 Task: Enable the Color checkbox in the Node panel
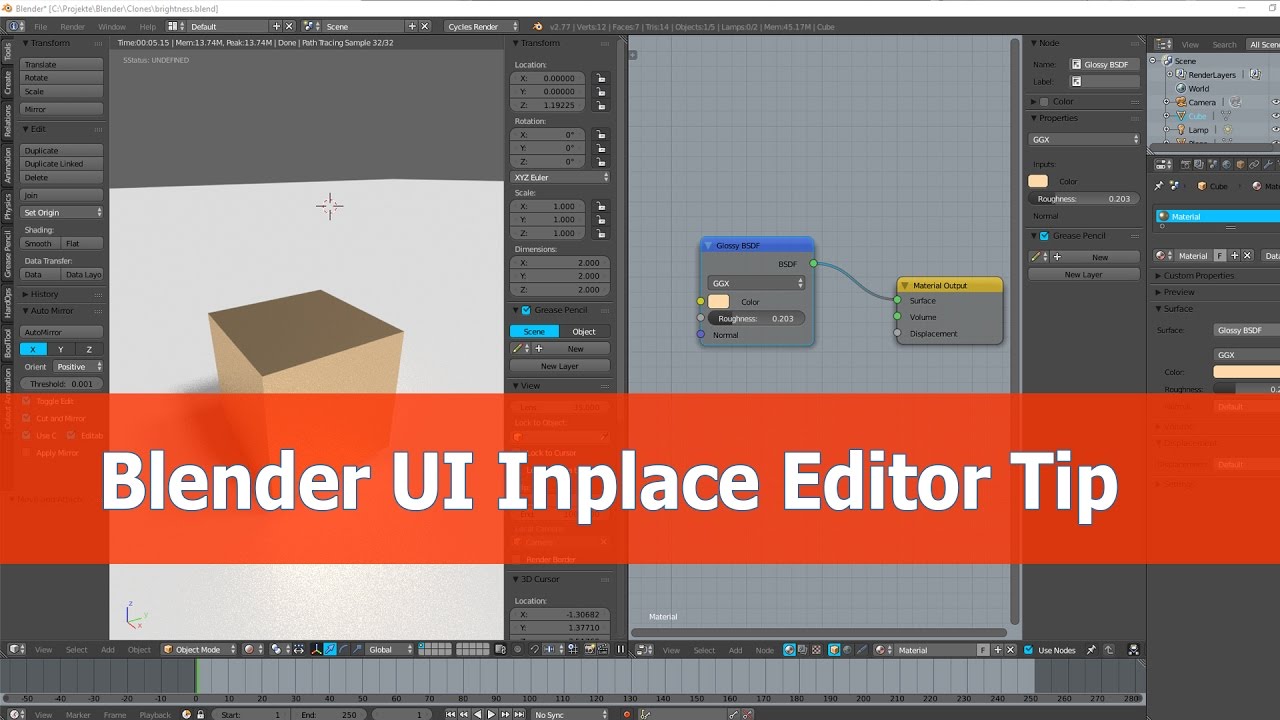(x=1045, y=101)
